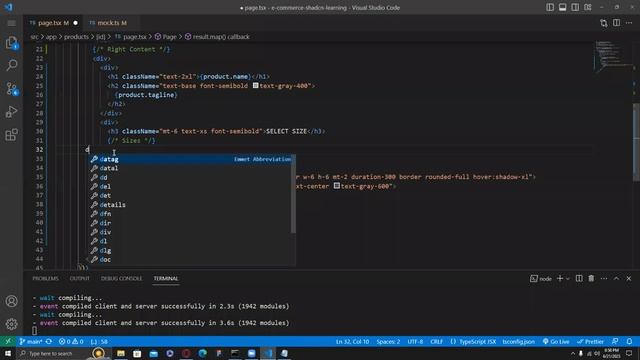Select products in the breadcrumb
The width and height of the screenshot is (640, 360).
click(76, 37)
